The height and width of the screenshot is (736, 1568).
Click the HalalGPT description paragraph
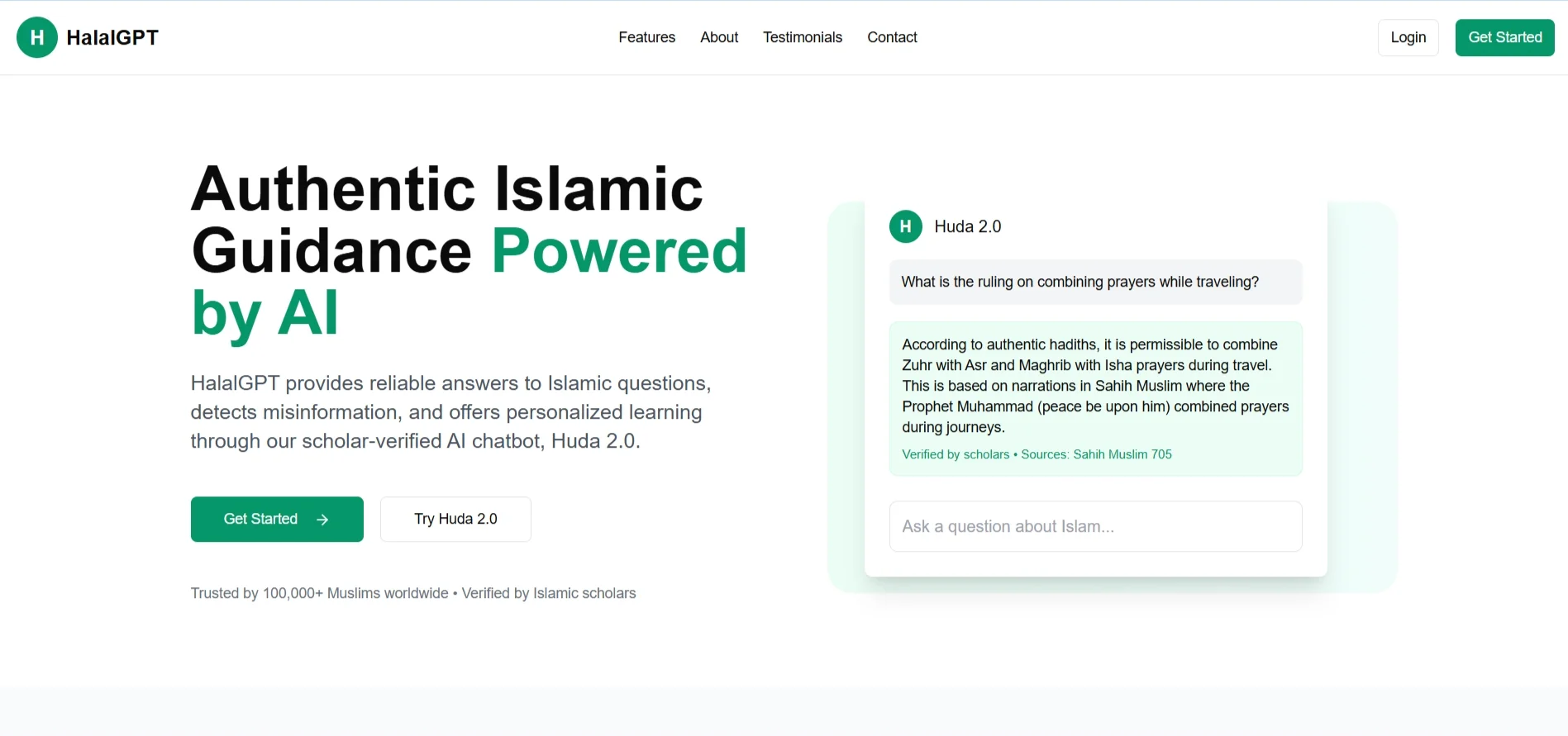450,411
